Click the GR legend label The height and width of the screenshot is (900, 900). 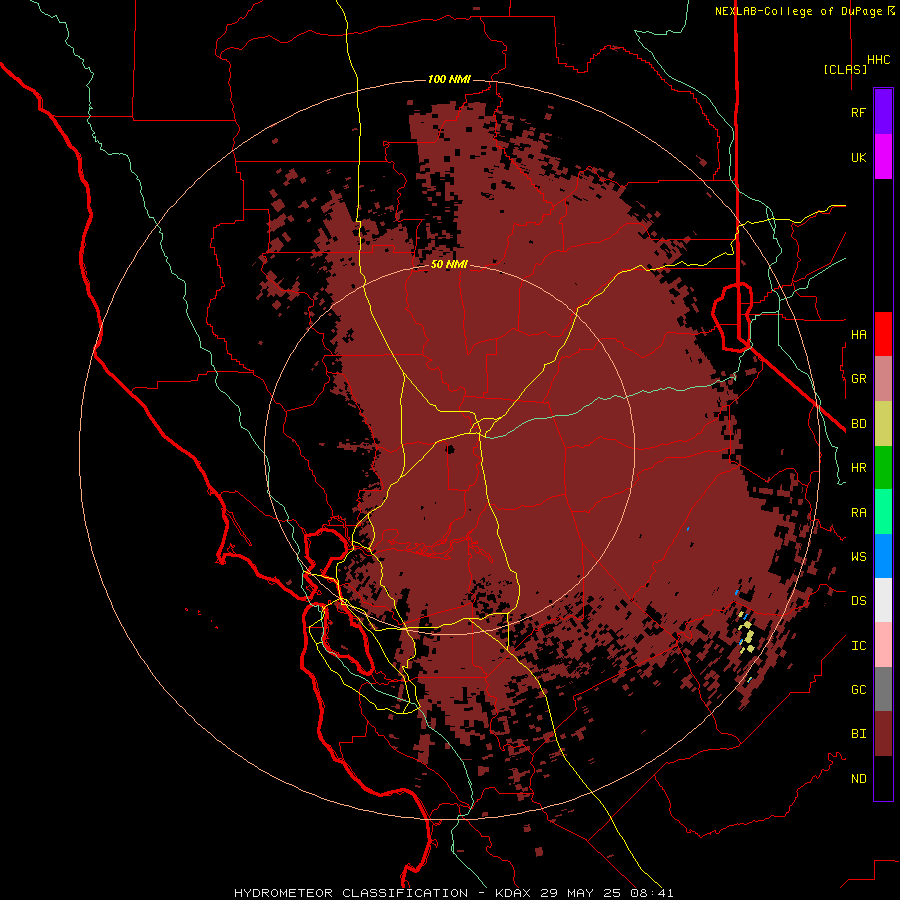click(x=858, y=379)
